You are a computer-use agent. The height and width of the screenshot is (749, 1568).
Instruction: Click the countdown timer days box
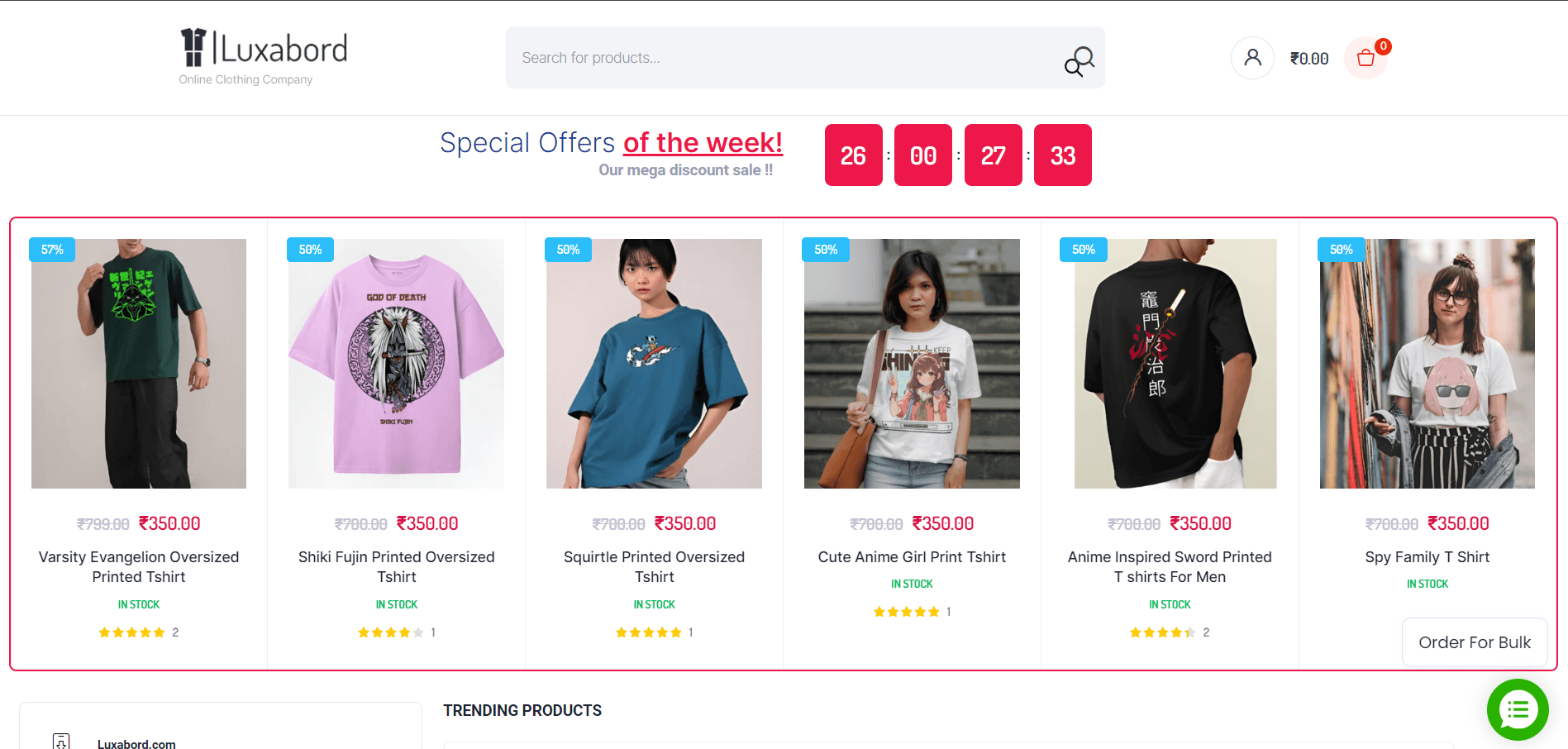(x=853, y=155)
